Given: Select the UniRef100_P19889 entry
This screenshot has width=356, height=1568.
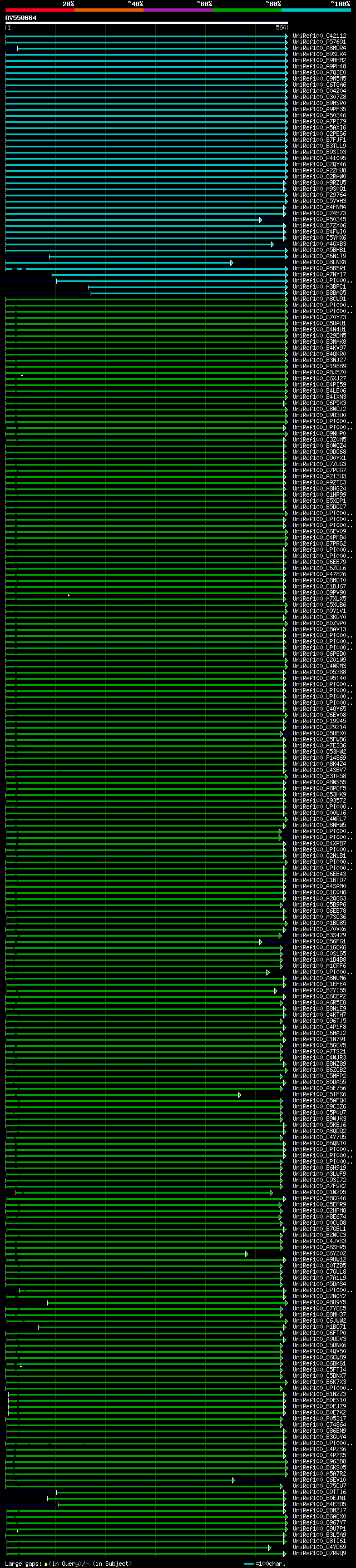Looking at the screenshot, I should 319,367.
